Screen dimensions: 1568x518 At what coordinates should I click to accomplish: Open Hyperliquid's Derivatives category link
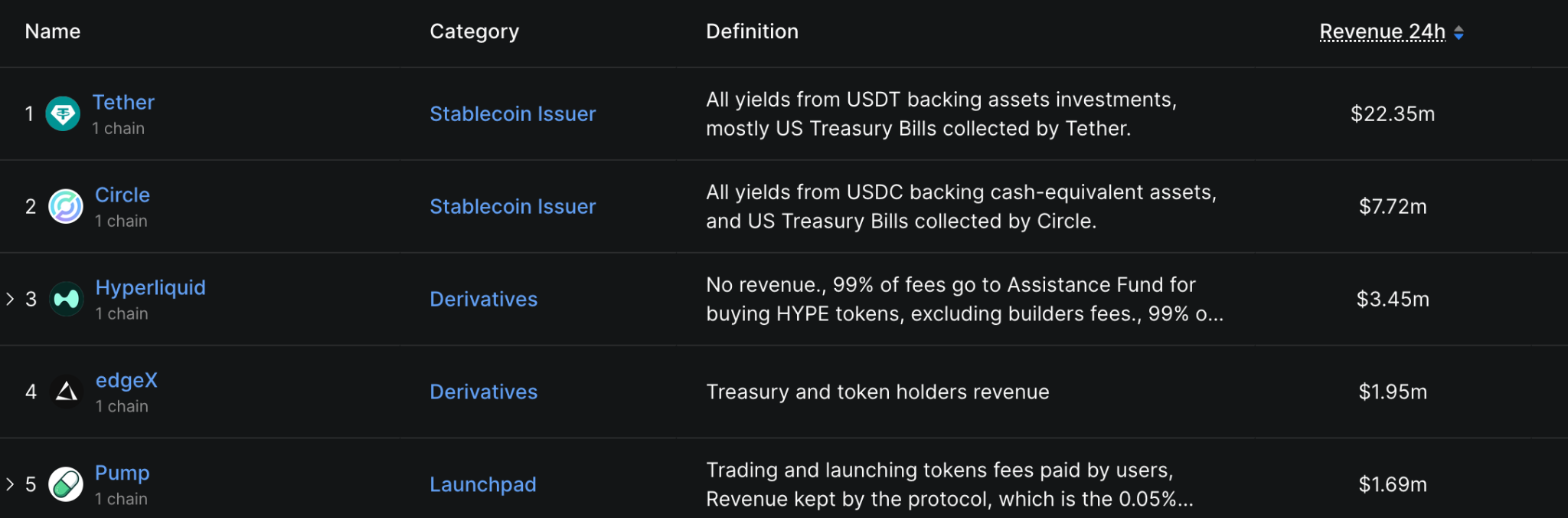coord(483,300)
